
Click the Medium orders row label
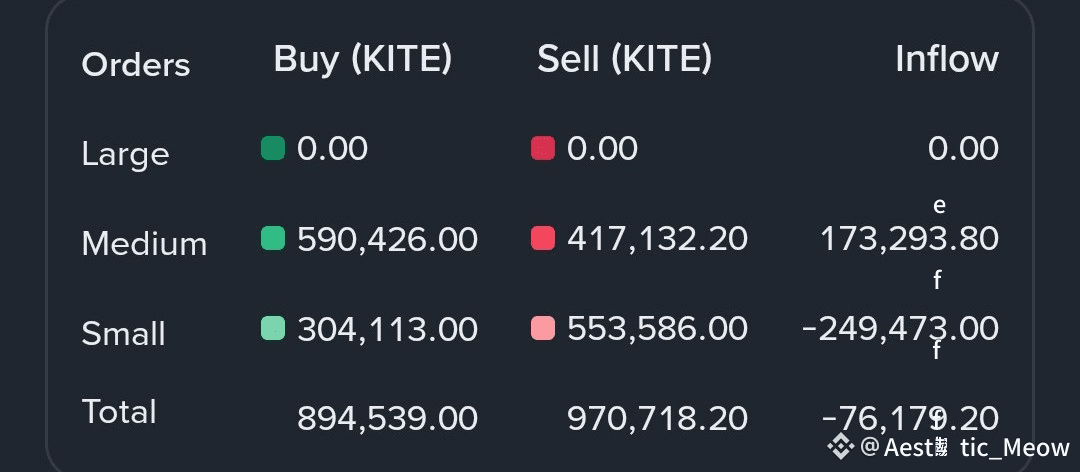tap(144, 243)
